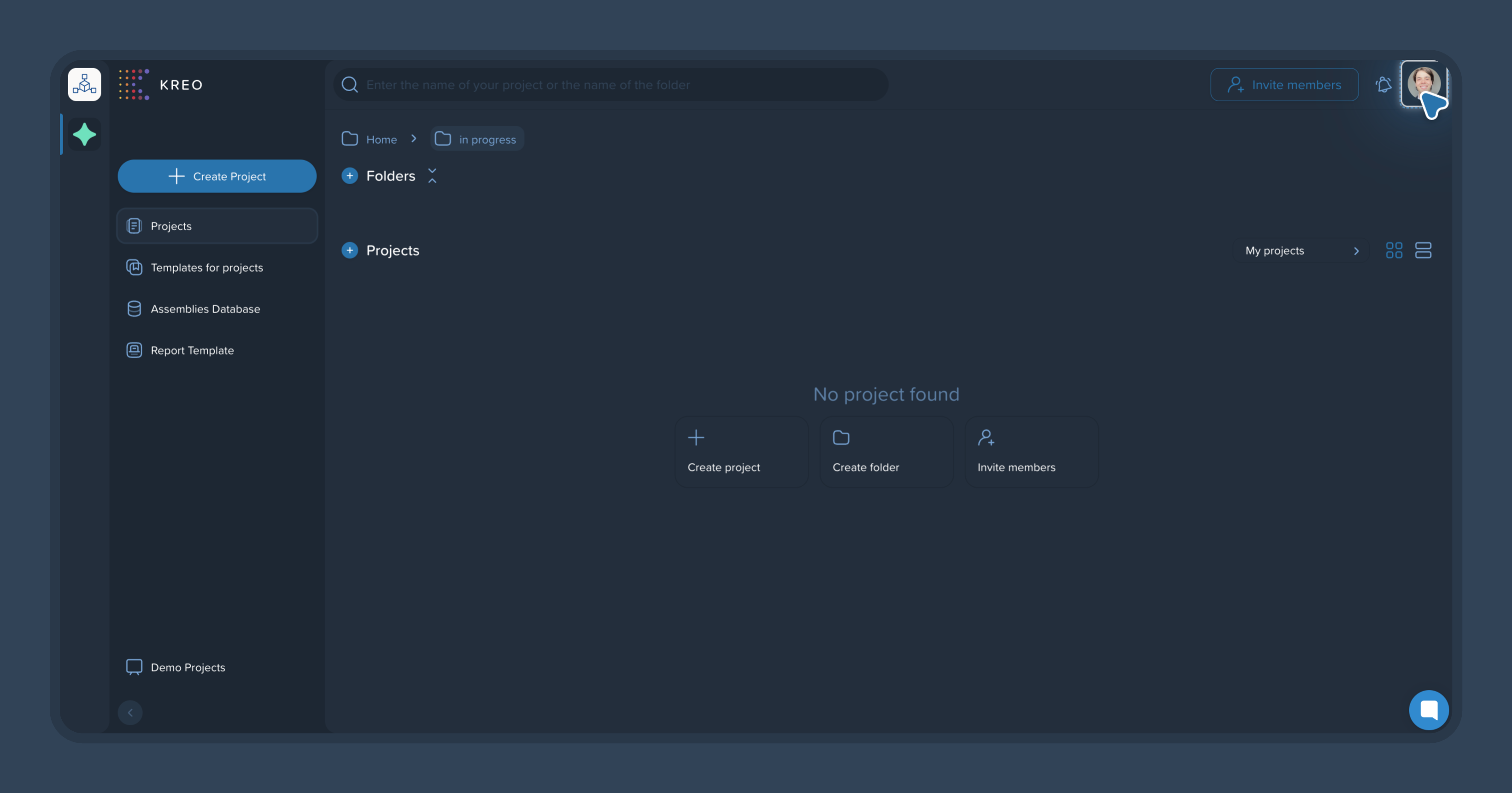Open the green star sidebar module

(x=84, y=134)
